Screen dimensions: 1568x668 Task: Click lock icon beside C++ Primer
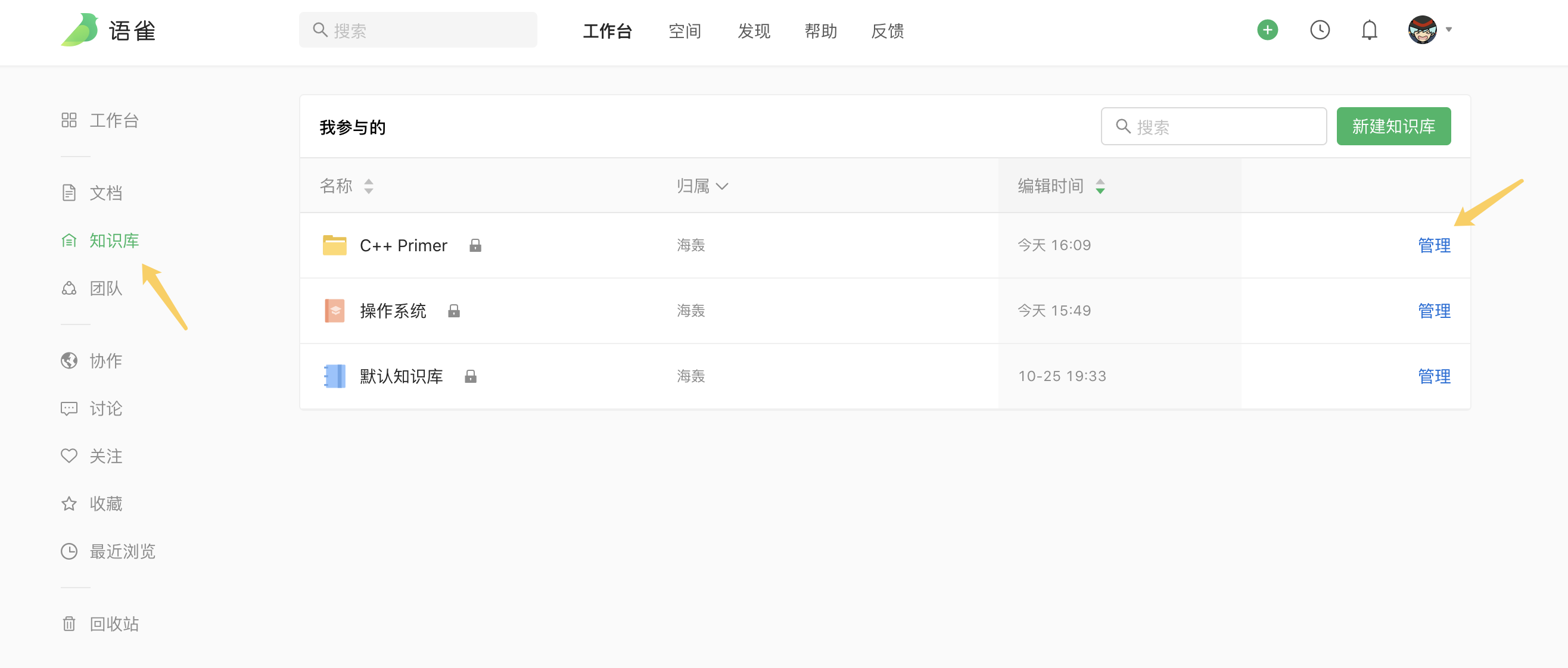point(475,245)
